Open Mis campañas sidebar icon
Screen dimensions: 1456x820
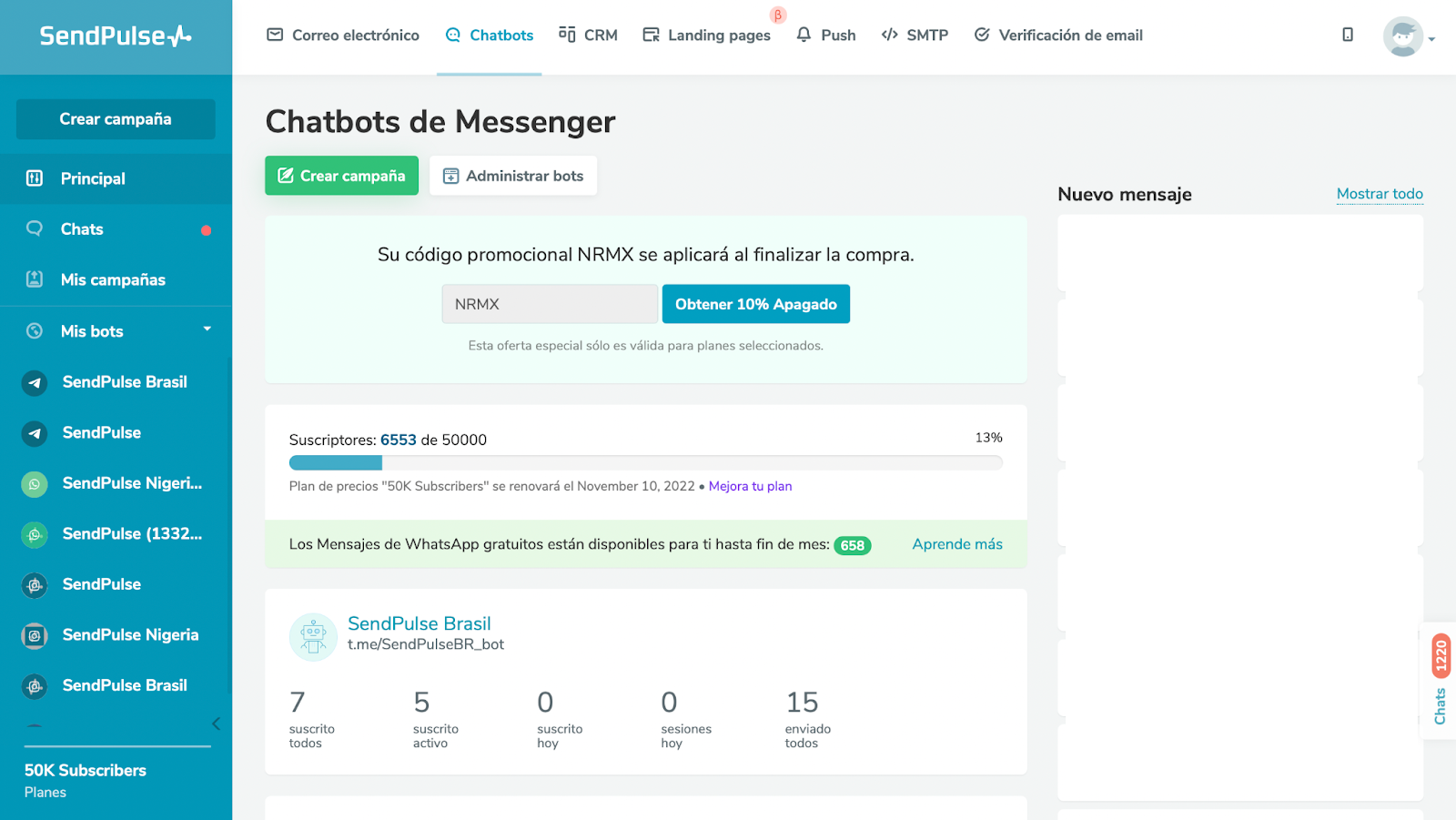click(x=34, y=279)
